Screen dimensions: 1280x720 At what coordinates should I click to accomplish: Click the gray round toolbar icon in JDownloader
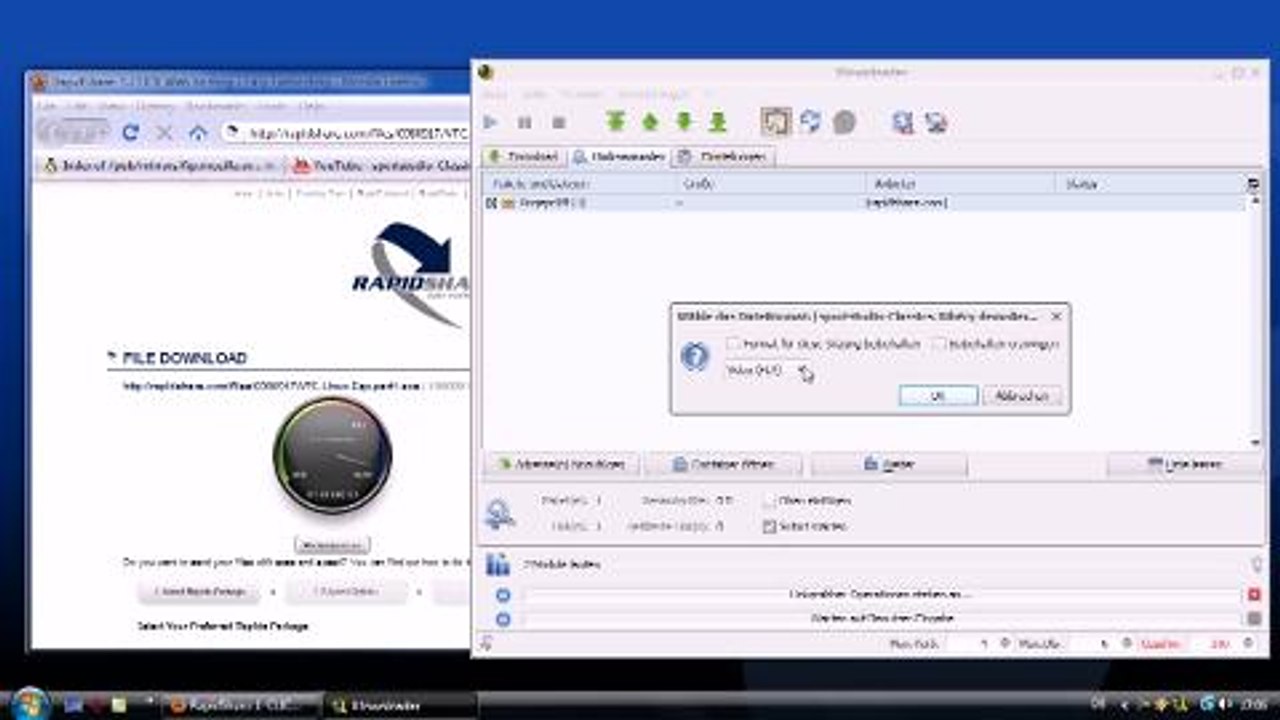(x=844, y=122)
